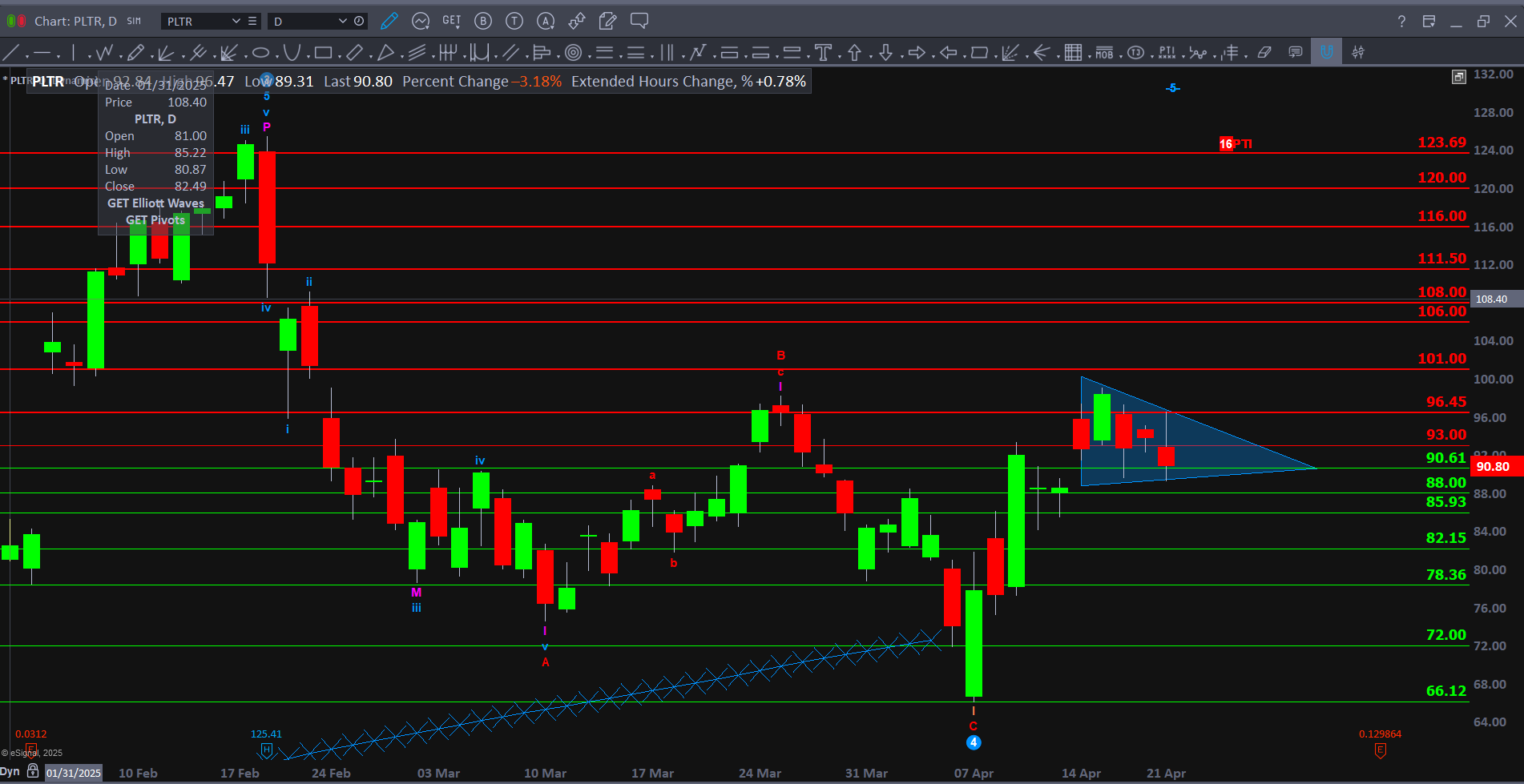The width and height of the screenshot is (1524, 784).
Task: Select the PTI indicator tool
Action: coord(1167,53)
